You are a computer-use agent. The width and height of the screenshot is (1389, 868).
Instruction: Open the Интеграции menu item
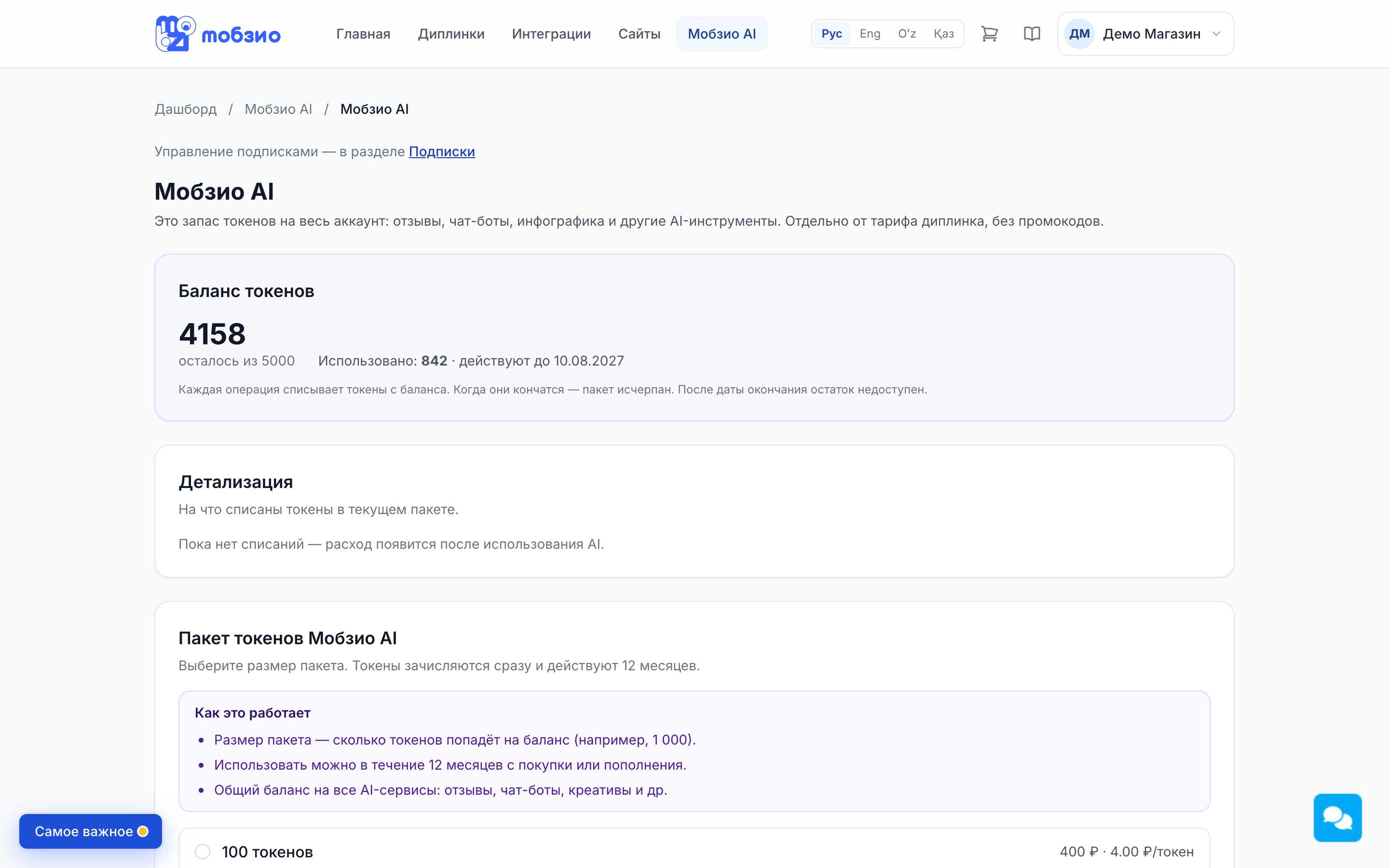(x=552, y=34)
